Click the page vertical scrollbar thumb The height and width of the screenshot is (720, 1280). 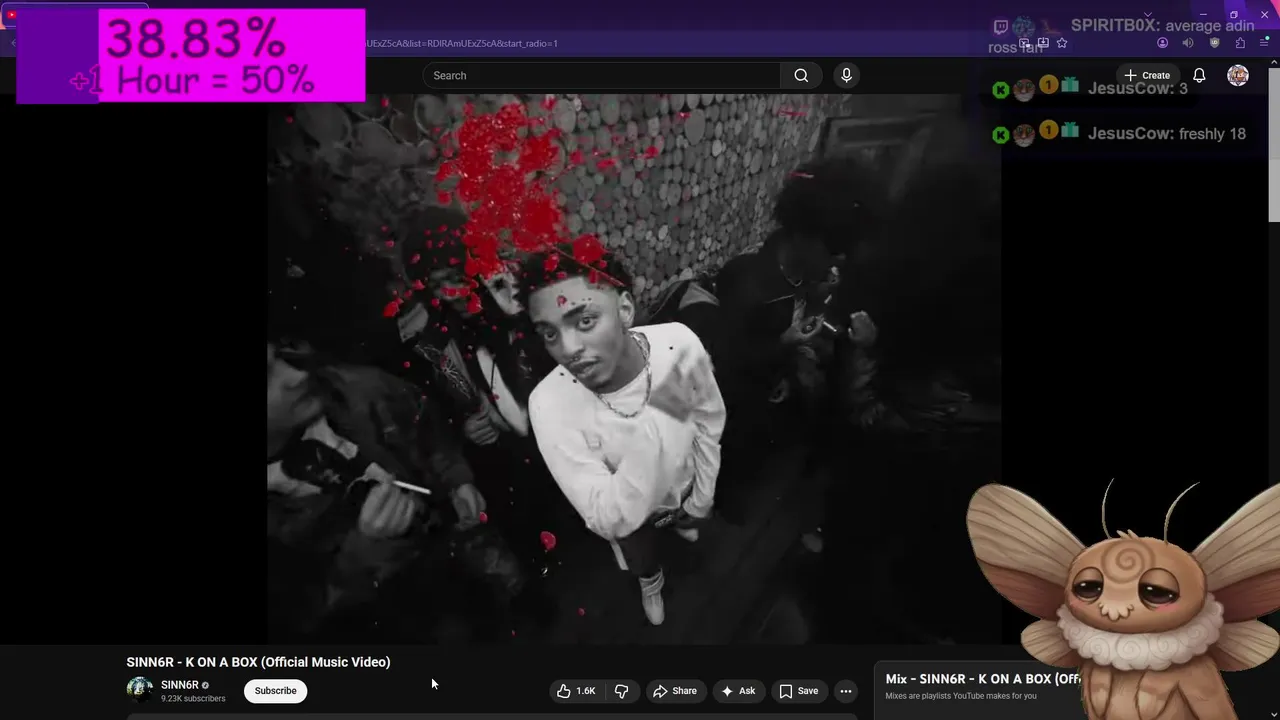tap(1274, 146)
